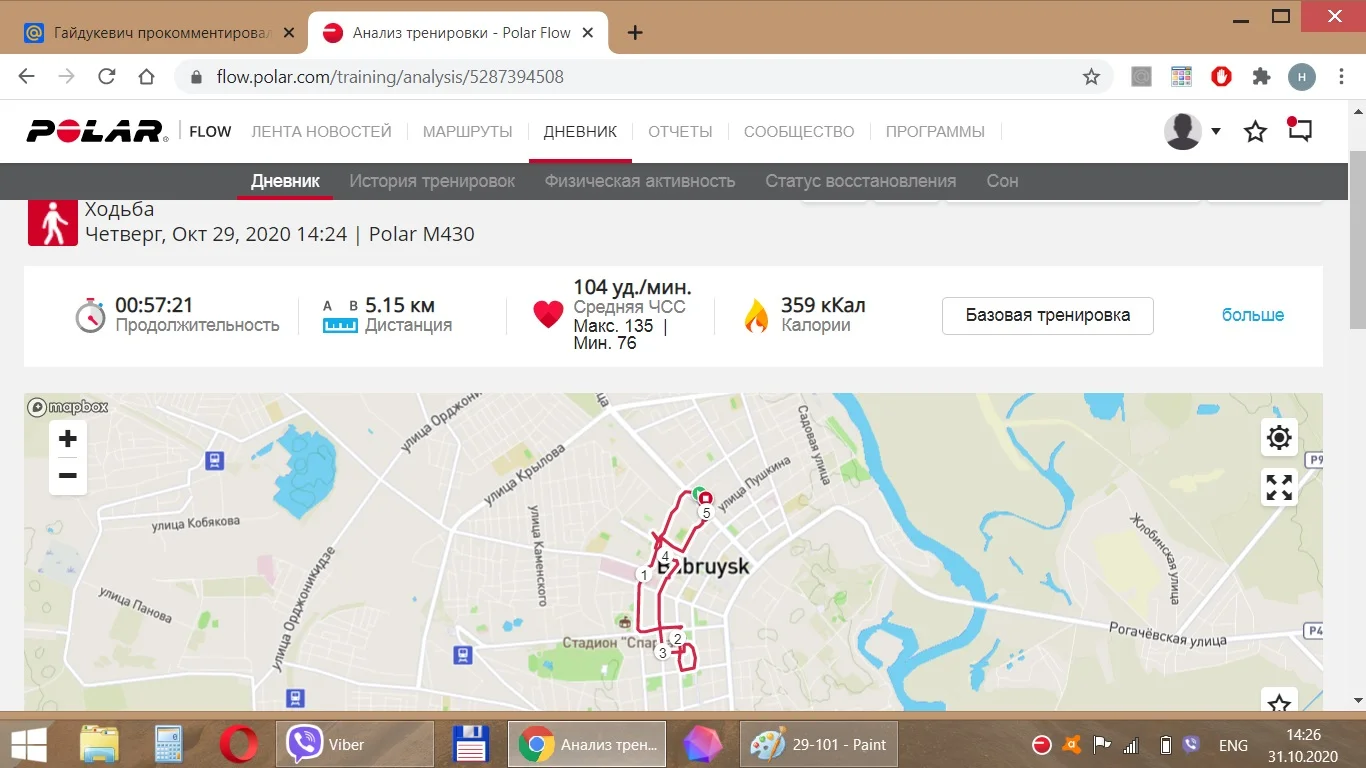Open the Windows Start menu
The width and height of the screenshot is (1366, 768).
[31, 744]
